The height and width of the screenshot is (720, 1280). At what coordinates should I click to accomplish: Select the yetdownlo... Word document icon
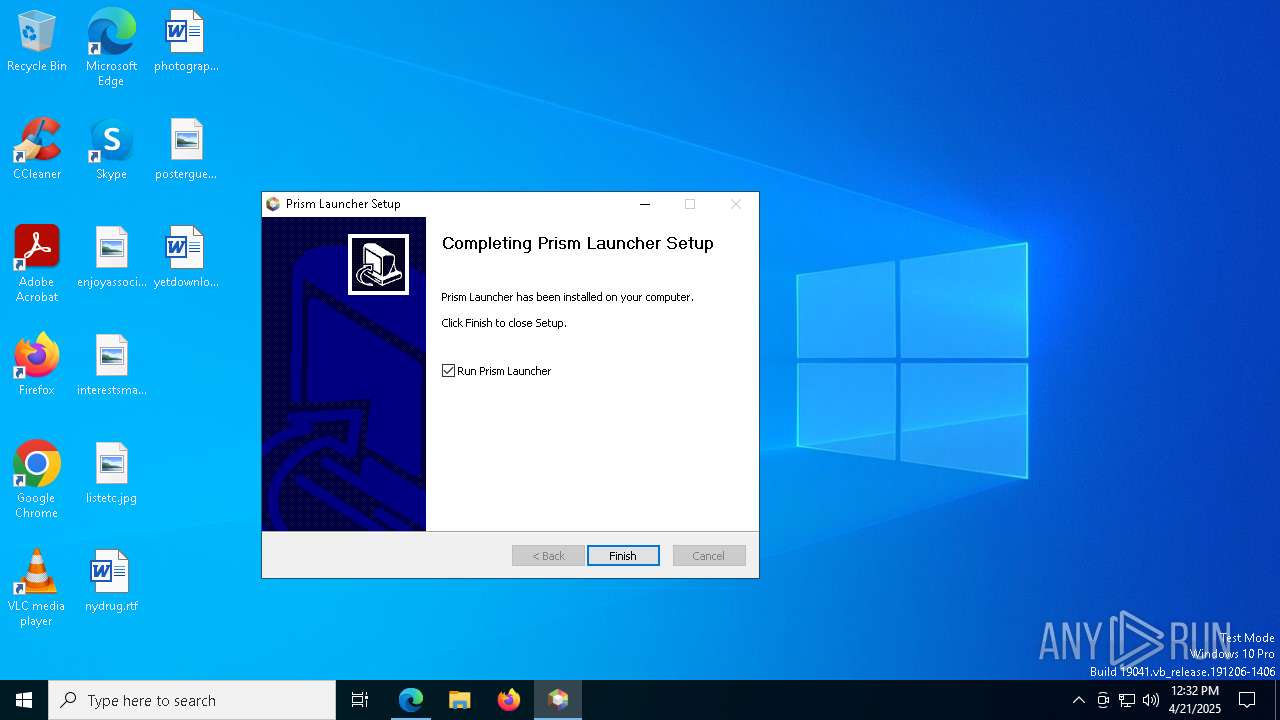(x=186, y=258)
